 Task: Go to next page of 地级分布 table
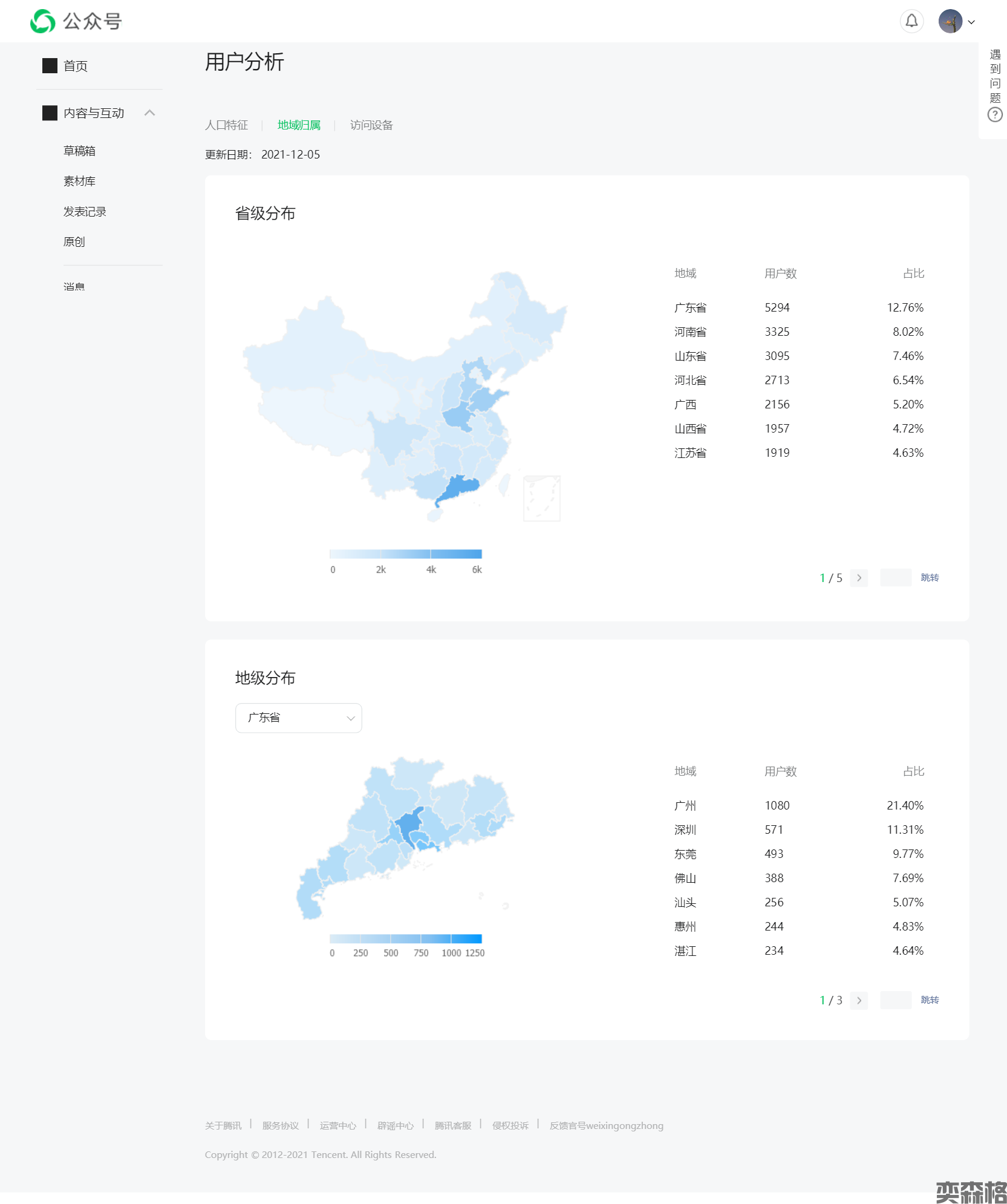pos(859,1000)
